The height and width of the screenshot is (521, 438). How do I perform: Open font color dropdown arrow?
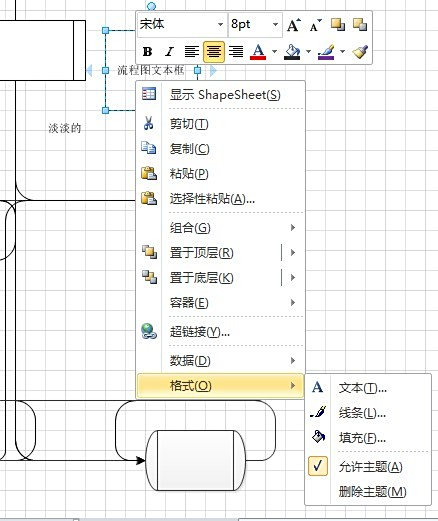coord(274,52)
